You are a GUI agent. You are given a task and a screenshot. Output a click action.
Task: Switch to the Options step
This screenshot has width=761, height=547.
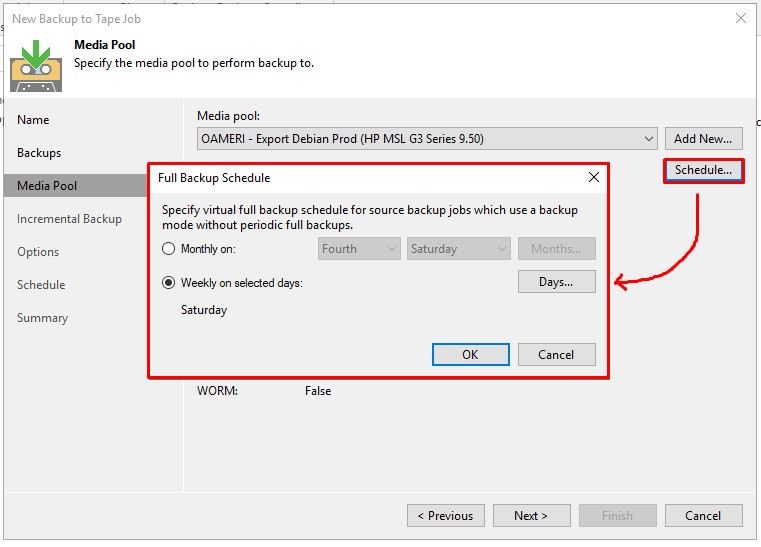38,252
